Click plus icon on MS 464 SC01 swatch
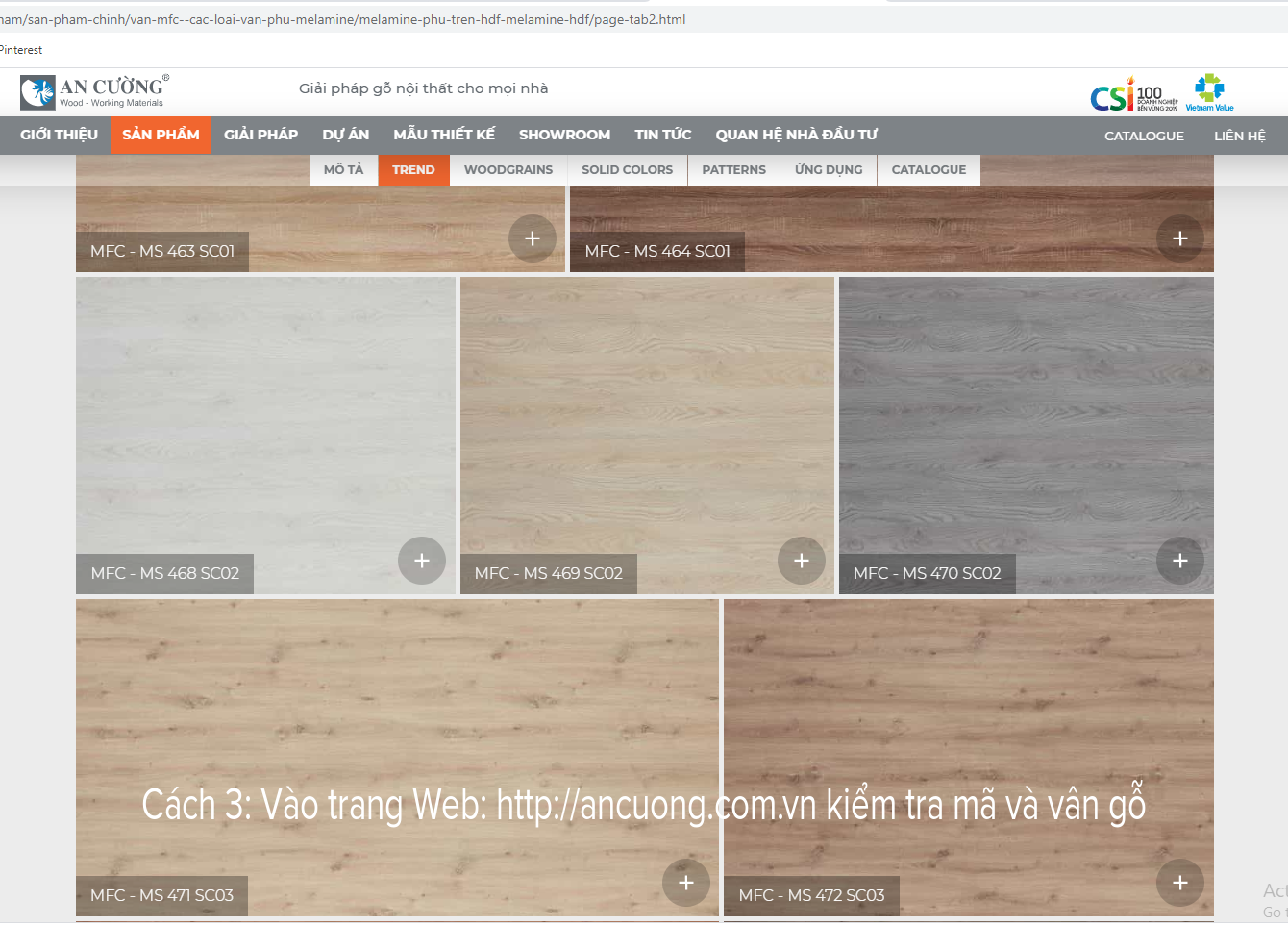This screenshot has height=926, width=1288. pos(1180,238)
